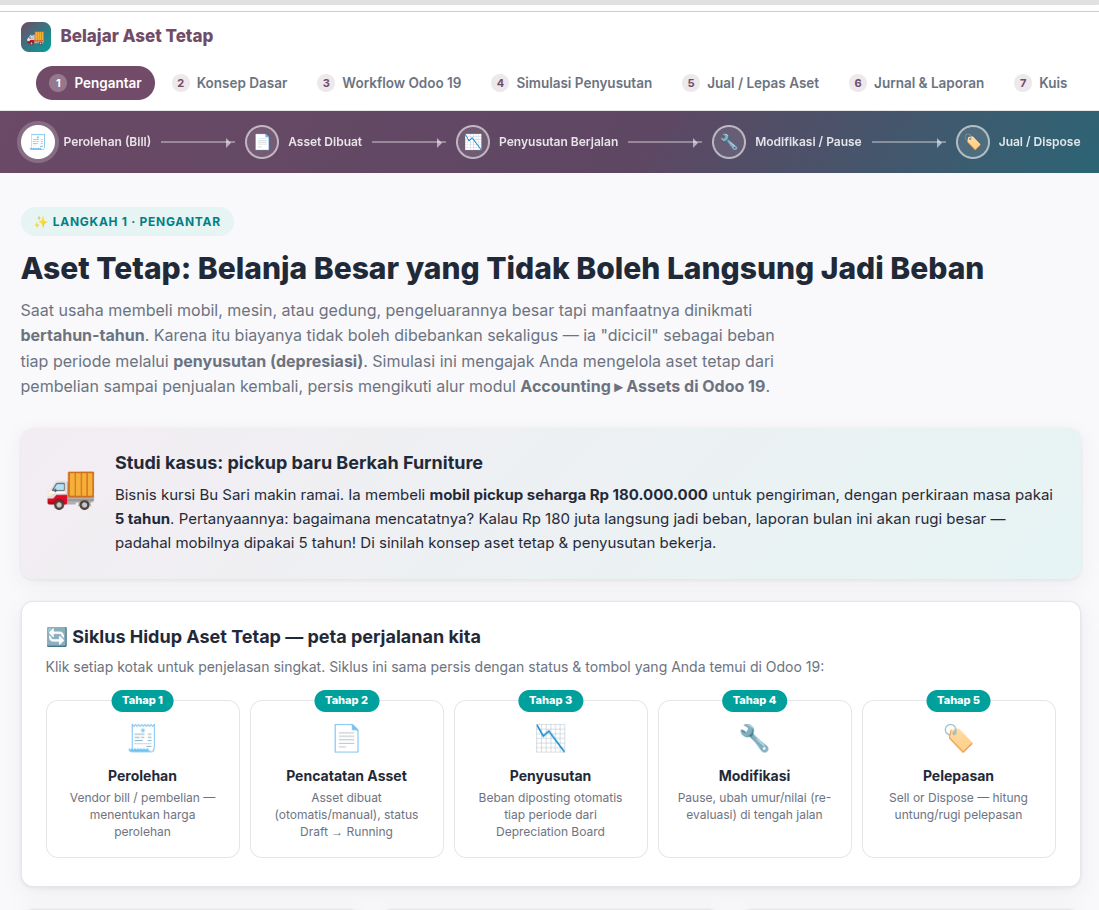Viewport: 1099px width, 910px height.
Task: Click the 'Klik setiap kotak untuk penjelasan' instruction
Action: pyautogui.click(x=435, y=667)
